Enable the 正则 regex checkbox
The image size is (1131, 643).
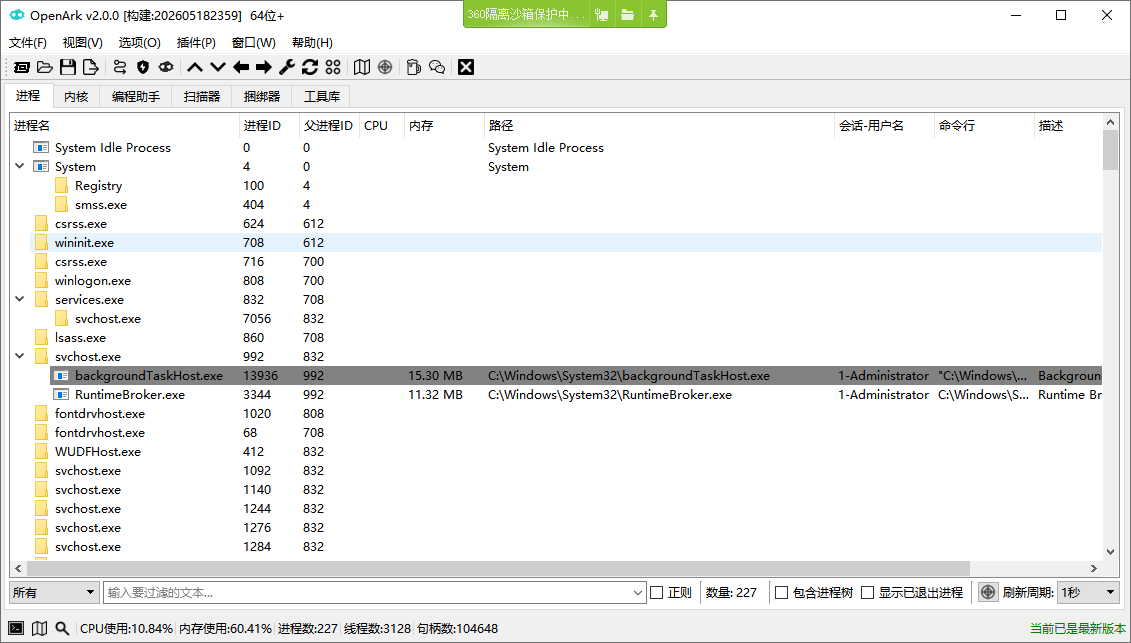click(x=656, y=592)
